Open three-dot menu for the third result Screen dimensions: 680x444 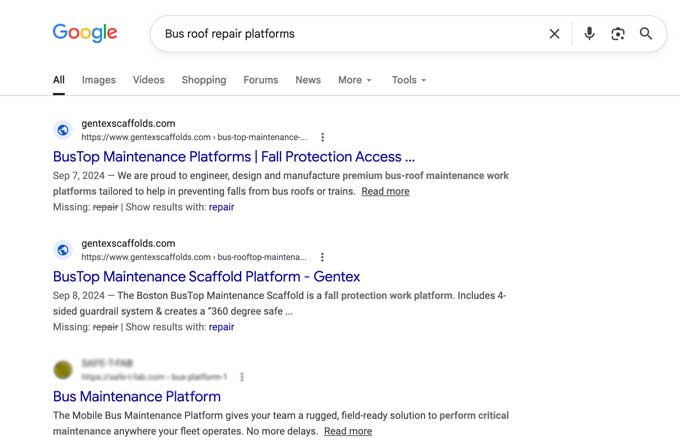(x=242, y=377)
